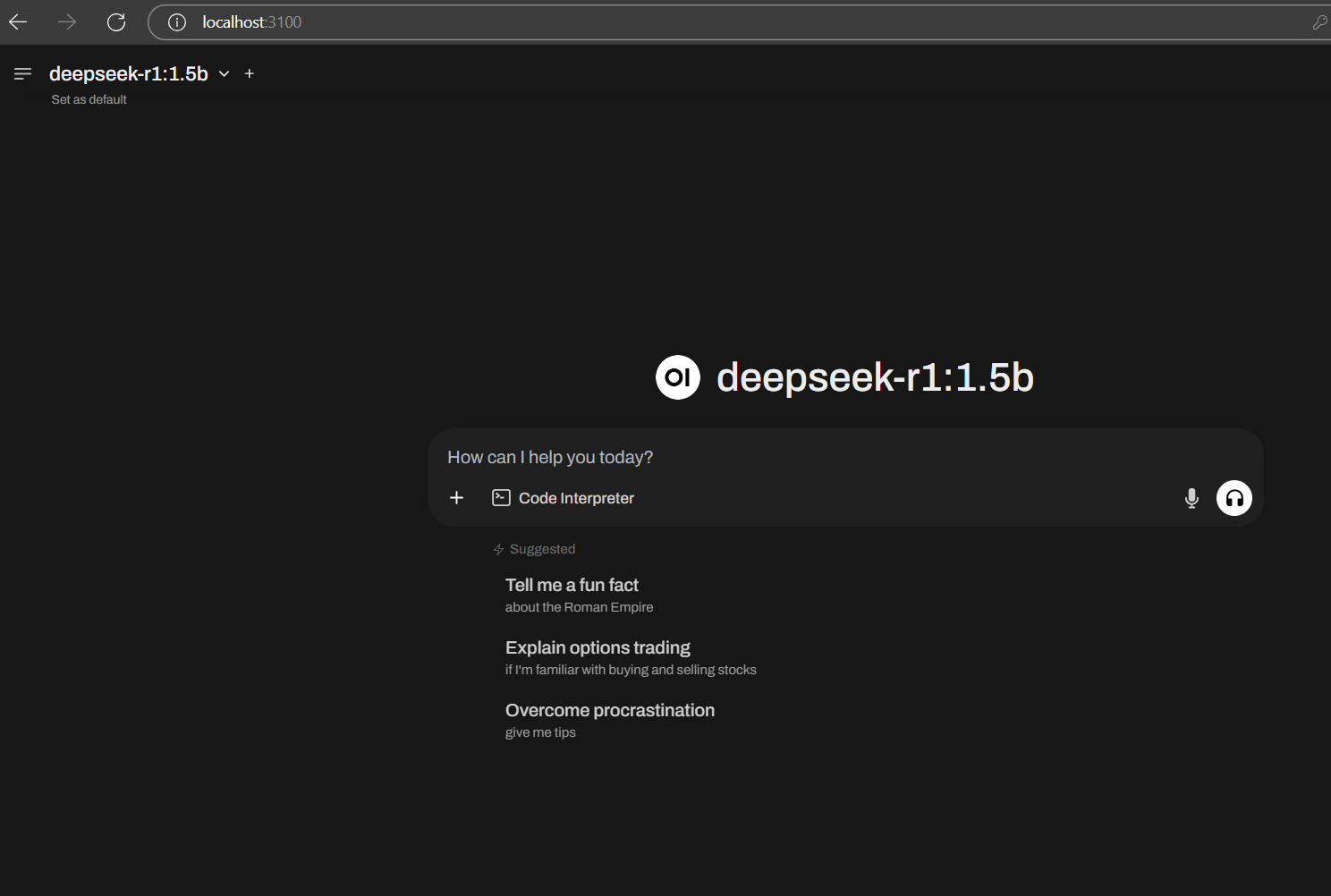1331x896 pixels.
Task: Select the Overcome procrastination suggestion
Action: click(x=610, y=710)
